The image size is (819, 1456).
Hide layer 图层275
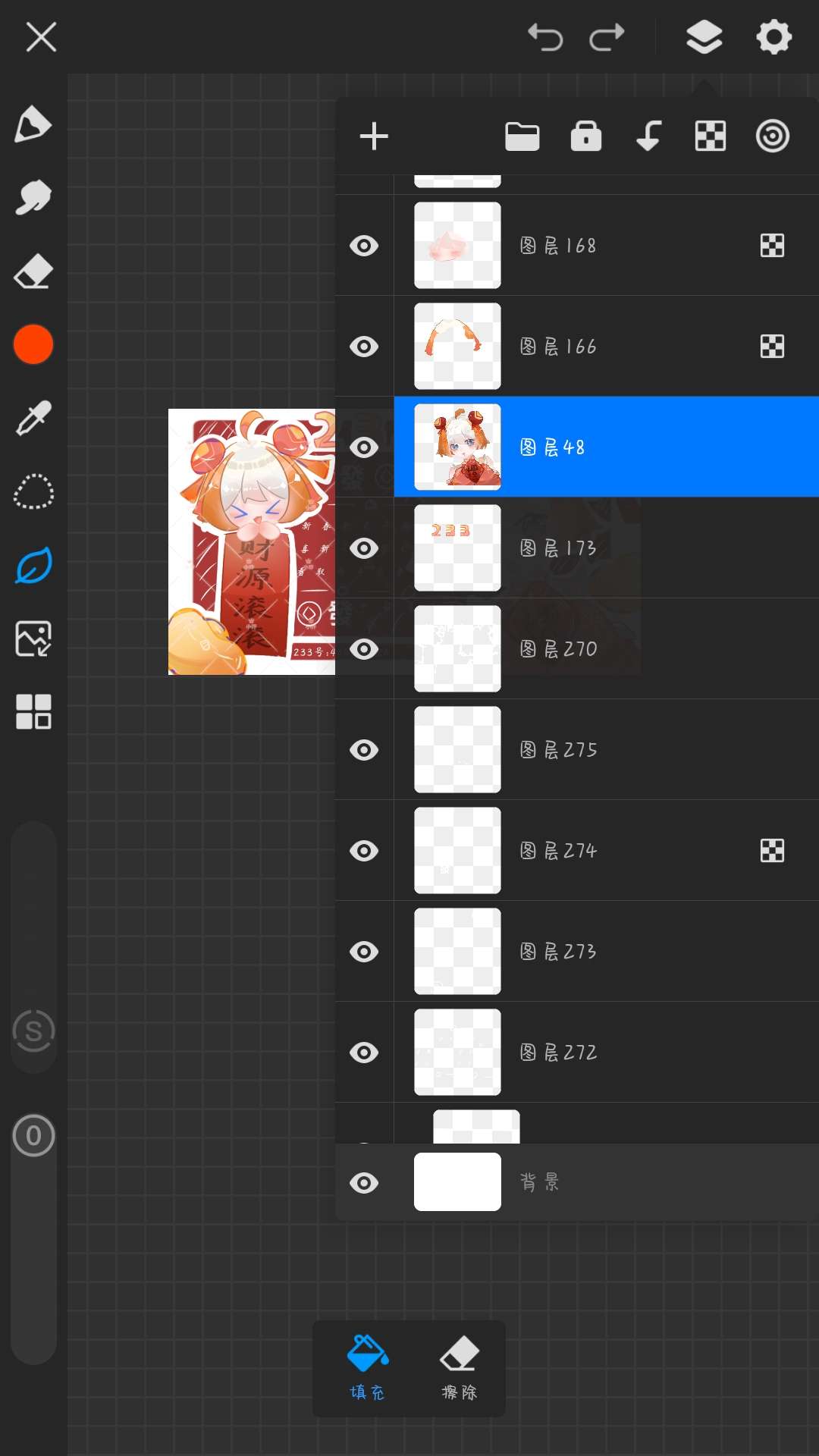click(364, 750)
